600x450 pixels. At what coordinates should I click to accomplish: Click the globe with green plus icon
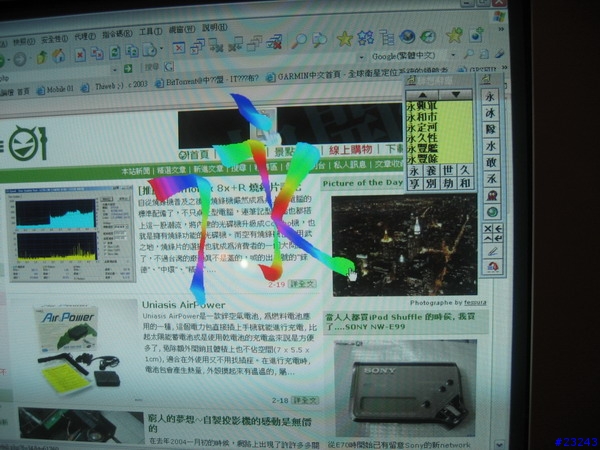coord(477,34)
